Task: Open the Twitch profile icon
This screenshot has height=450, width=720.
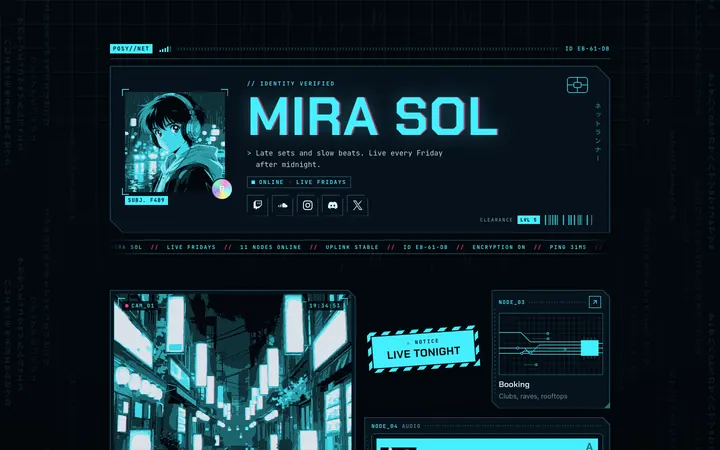Action: pos(258,205)
